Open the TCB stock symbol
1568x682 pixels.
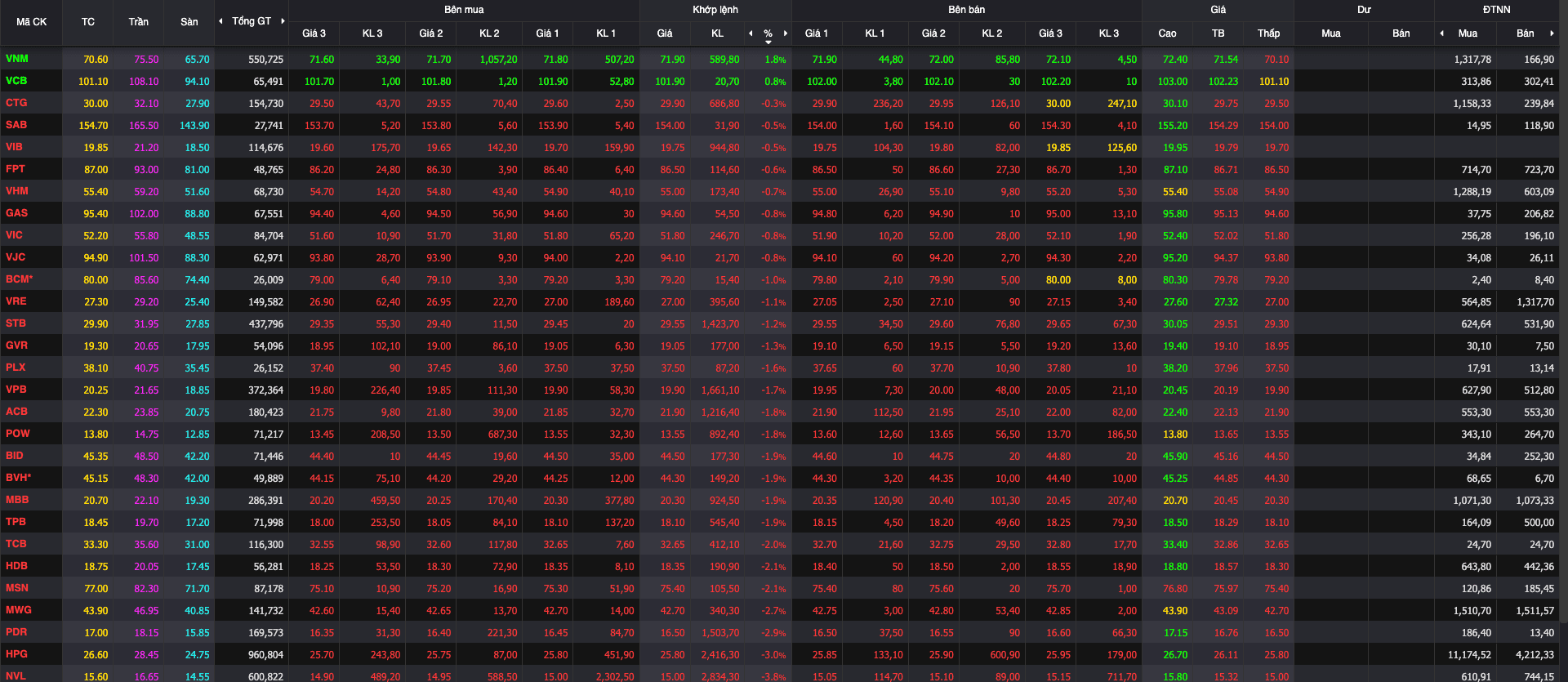click(16, 544)
